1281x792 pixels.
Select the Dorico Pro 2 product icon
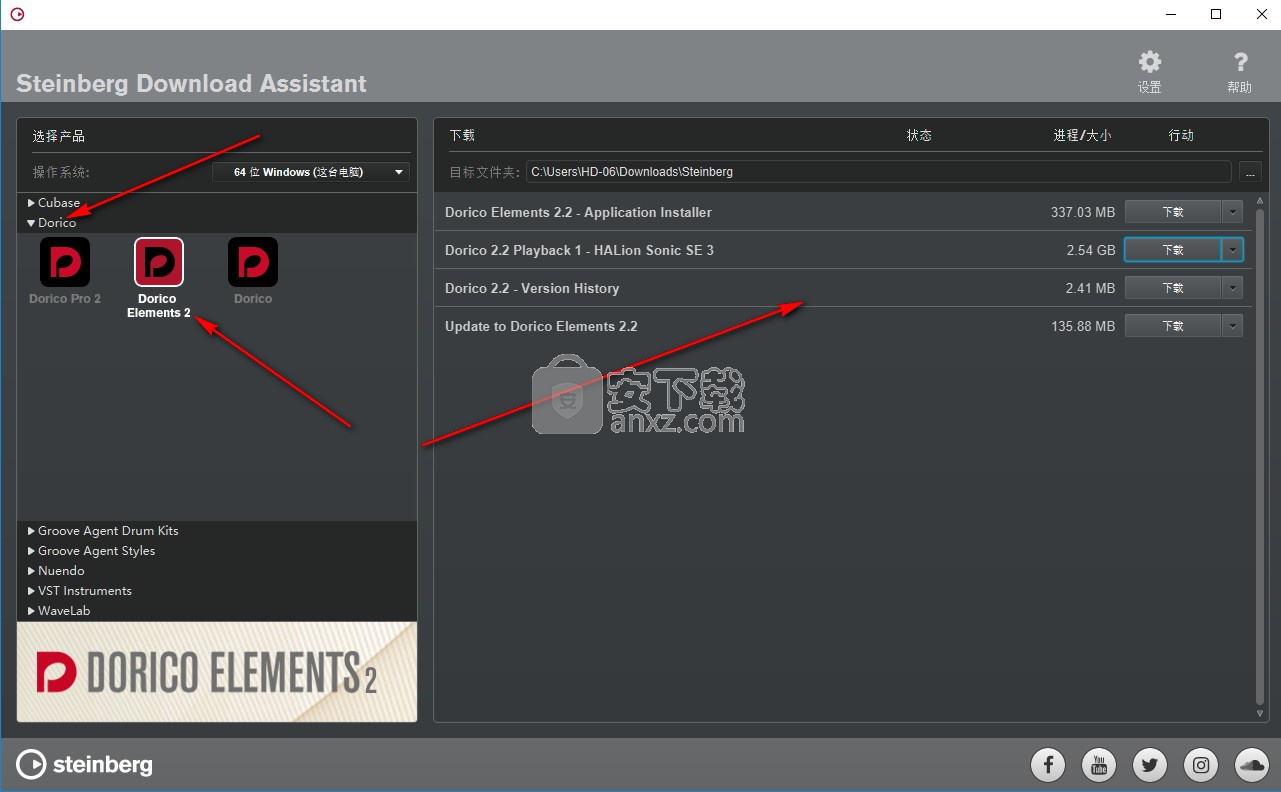point(65,262)
